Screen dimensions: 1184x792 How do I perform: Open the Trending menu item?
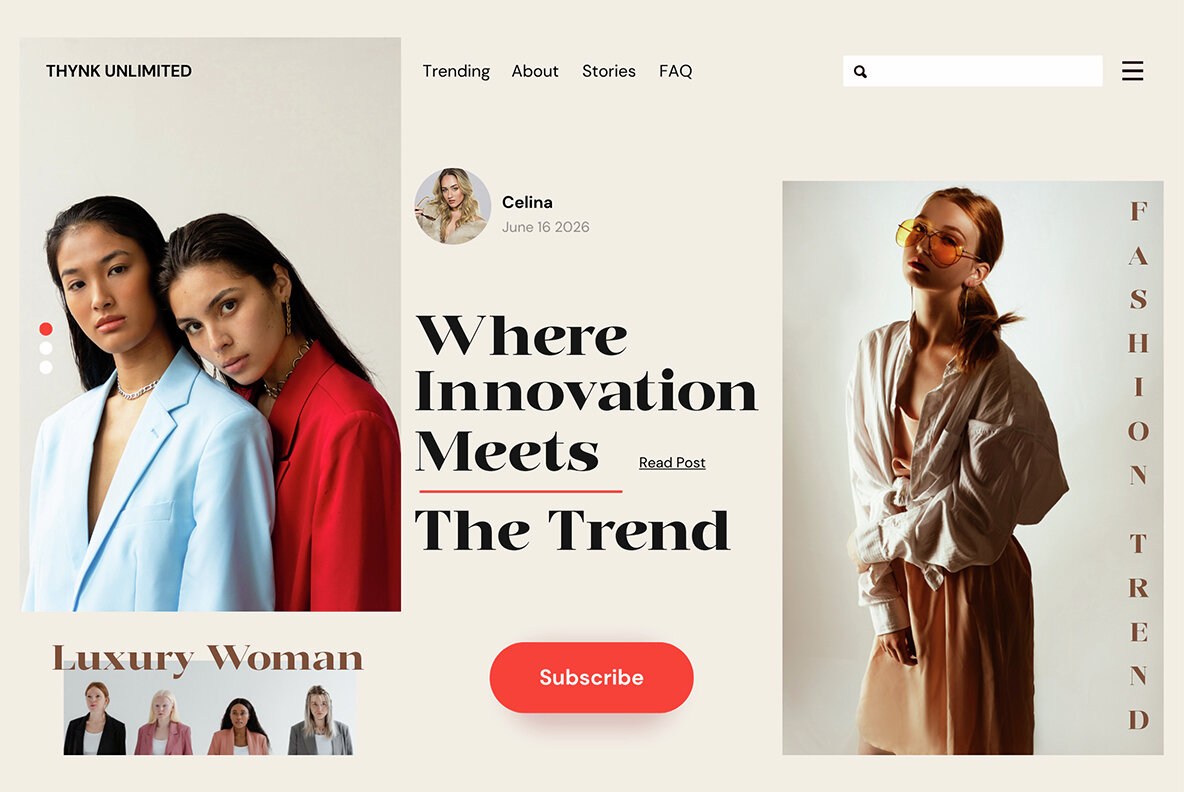456,71
